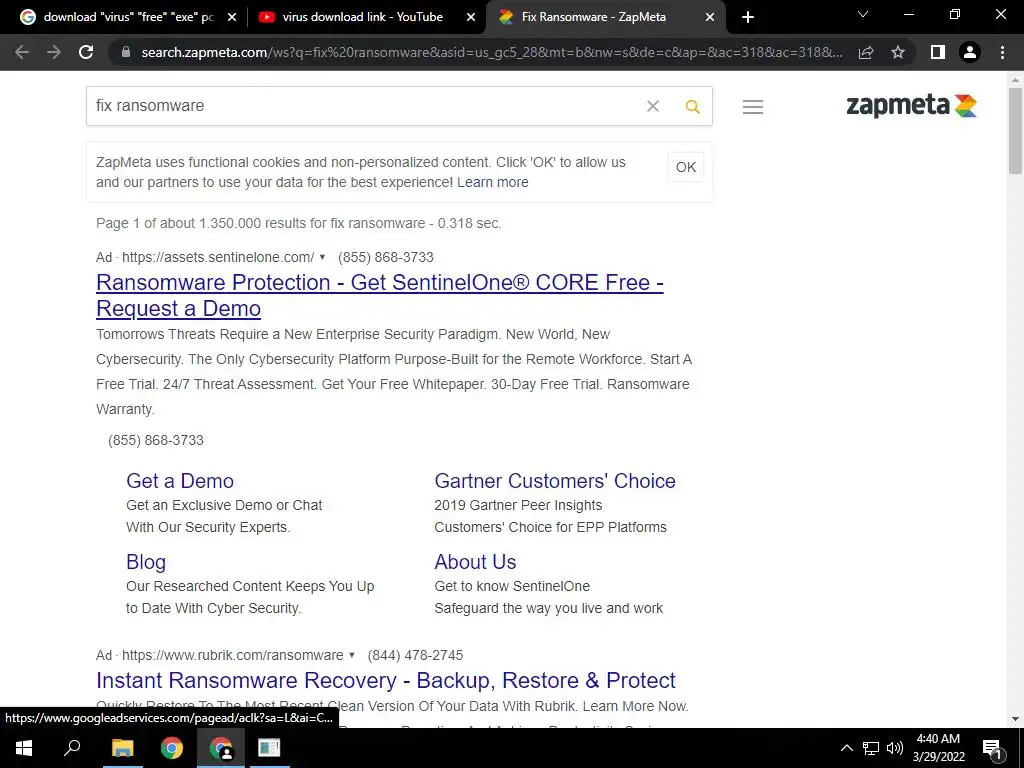Open first Chrome taskbar icon
Image resolution: width=1024 pixels, height=768 pixels.
172,748
